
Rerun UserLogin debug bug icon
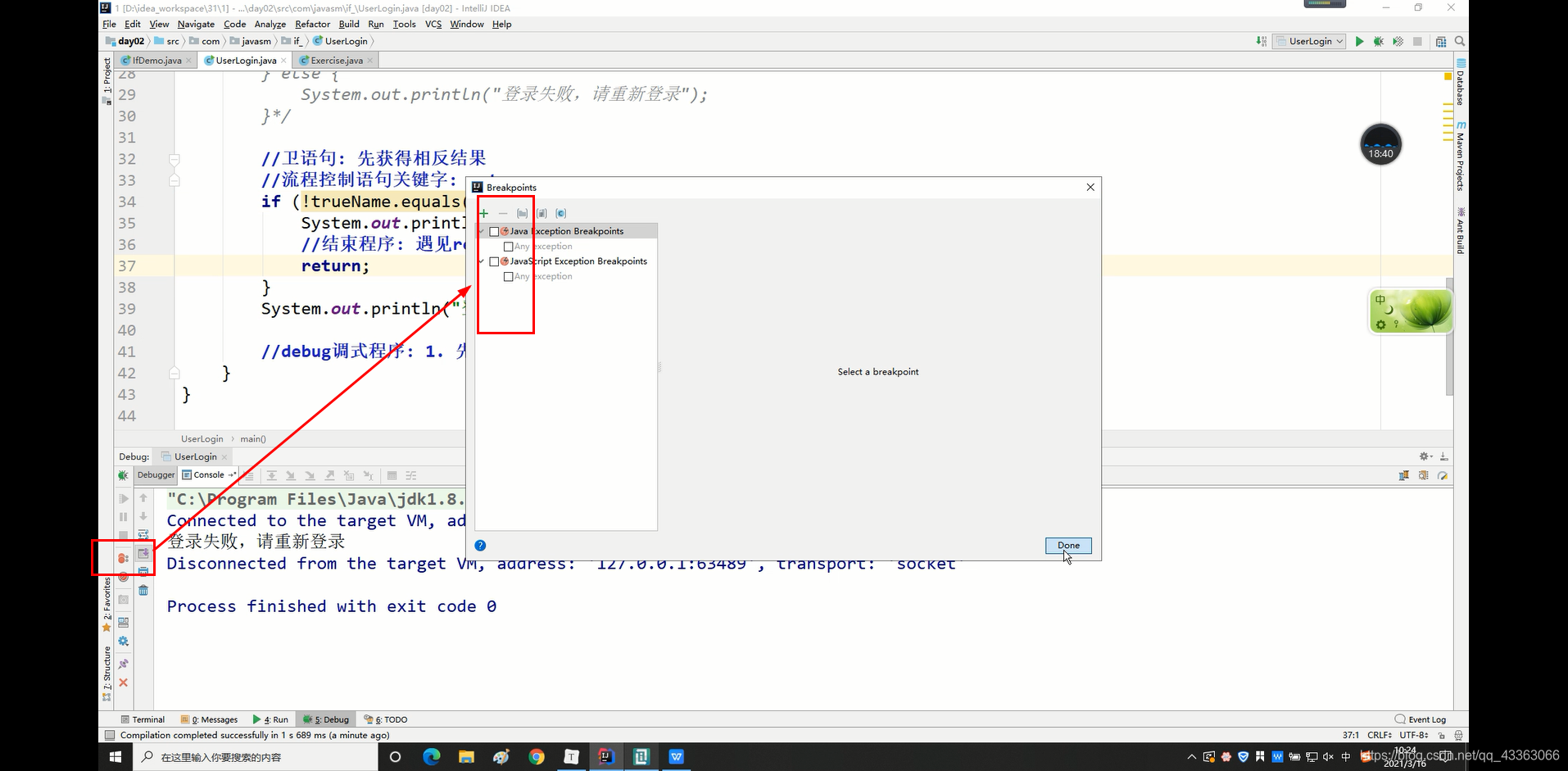pos(123,475)
